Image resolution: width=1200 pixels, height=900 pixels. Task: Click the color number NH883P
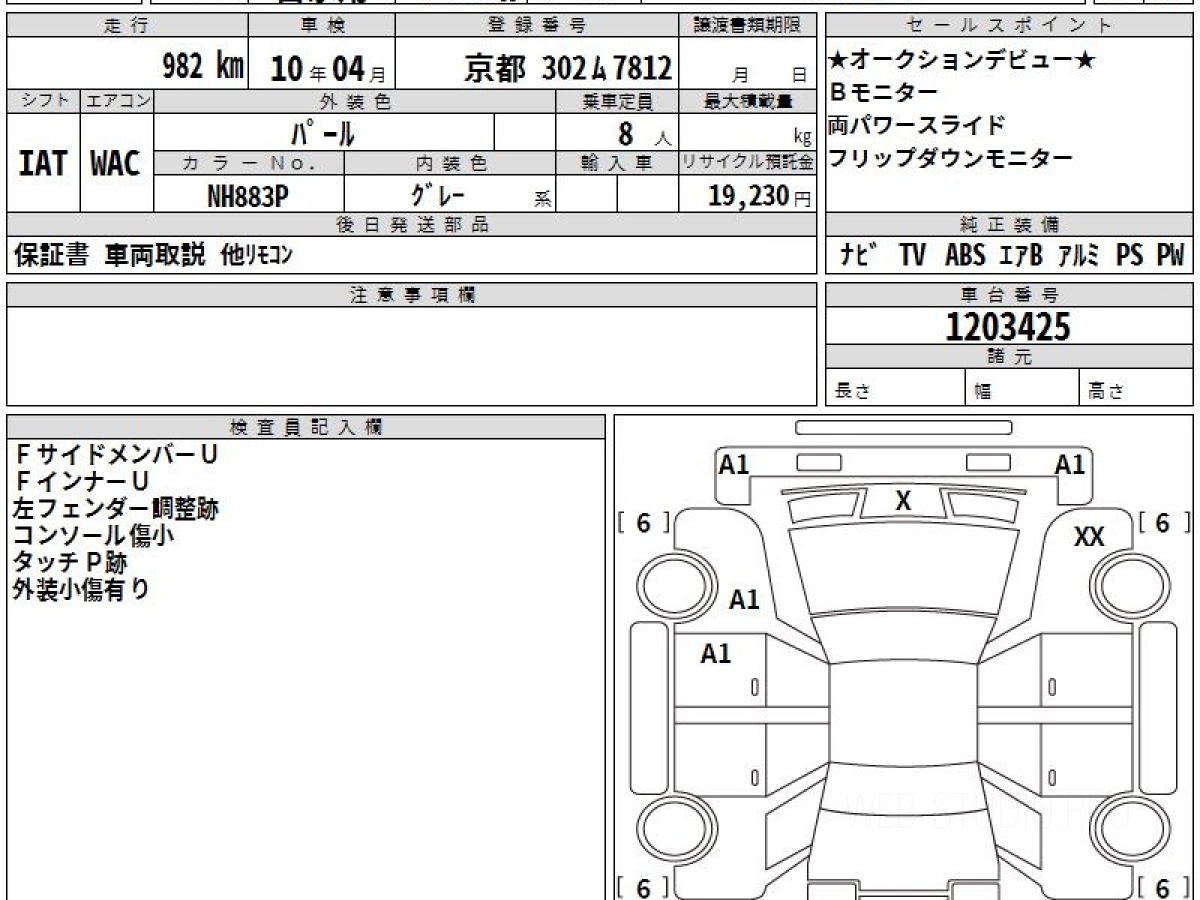click(x=248, y=196)
